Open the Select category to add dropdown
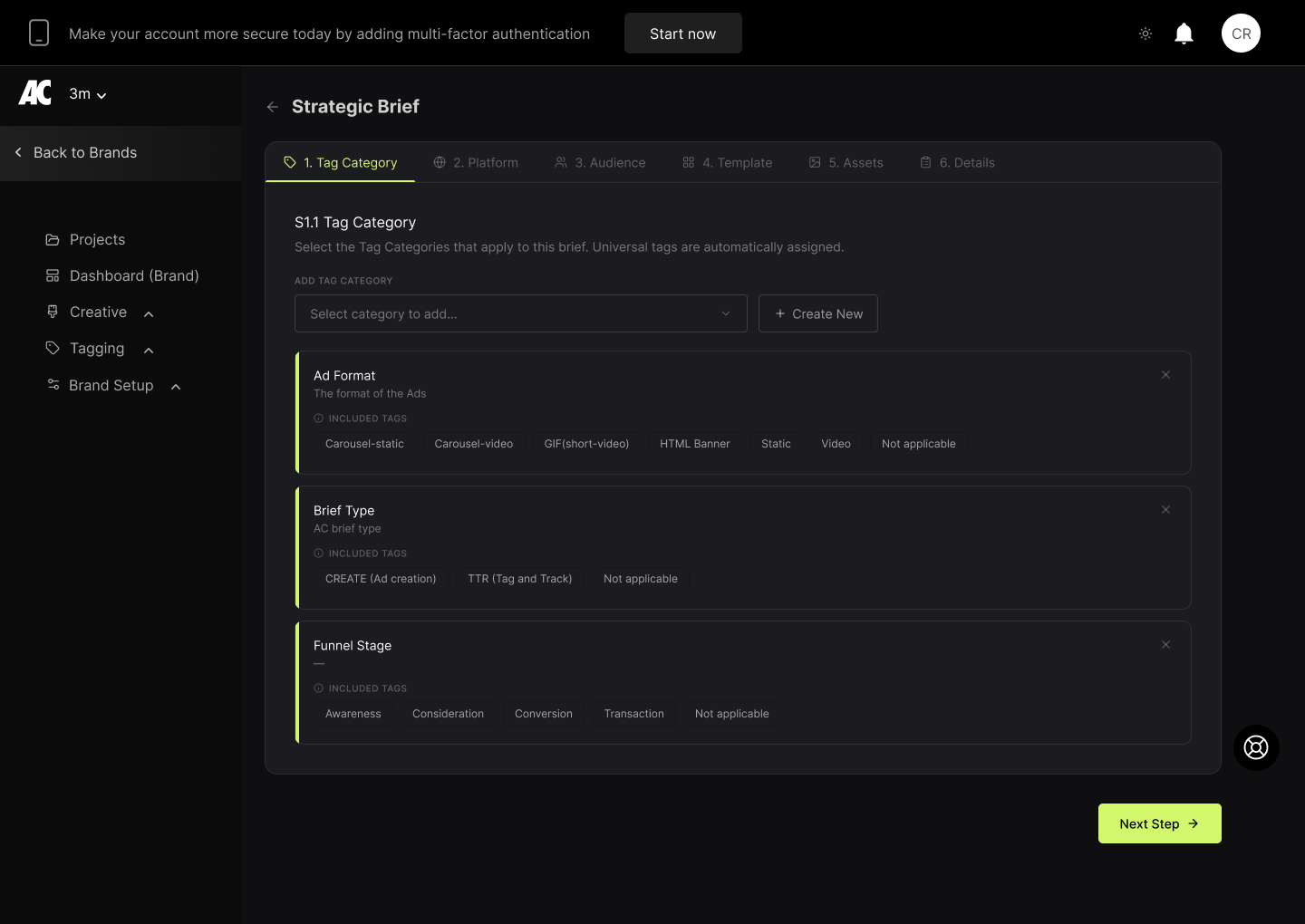This screenshot has height=924, width=1305. tap(520, 313)
